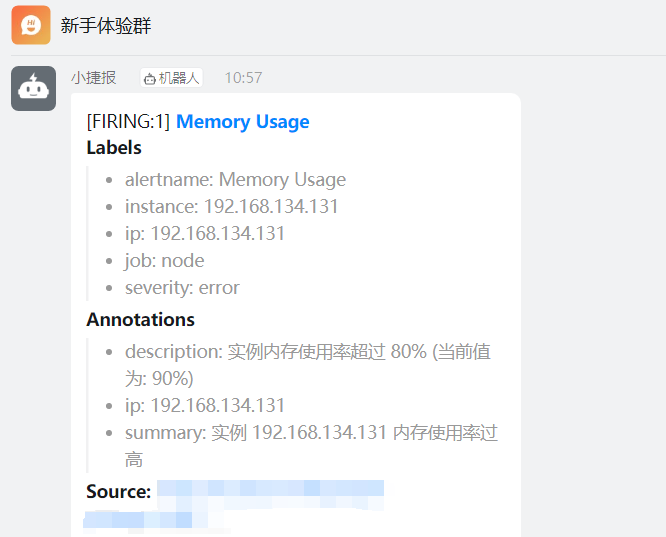Click the orange group chat avatar icon
The image size is (666, 537).
[x=31, y=25]
